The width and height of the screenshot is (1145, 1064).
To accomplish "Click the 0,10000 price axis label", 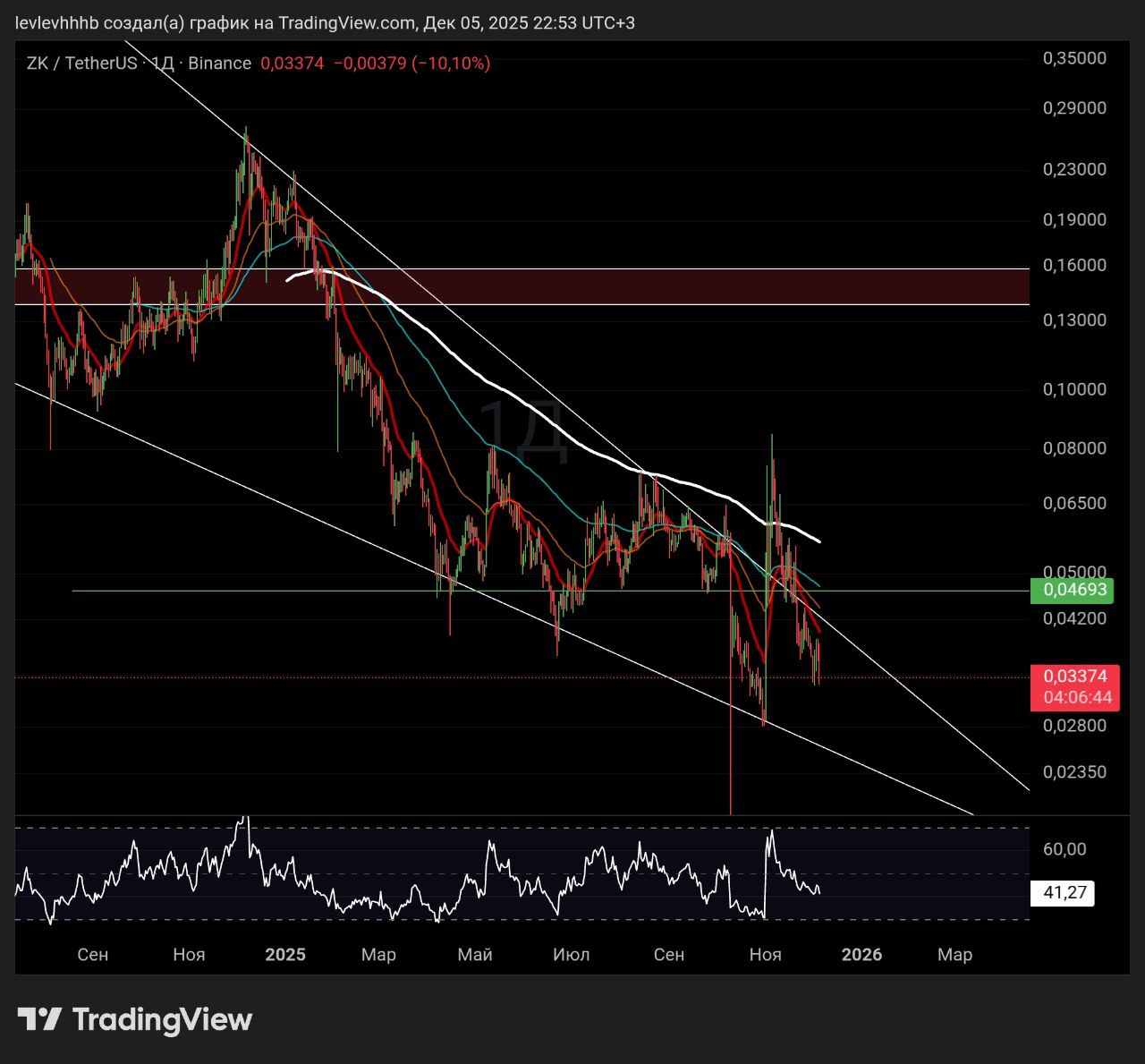I will point(1074,389).
